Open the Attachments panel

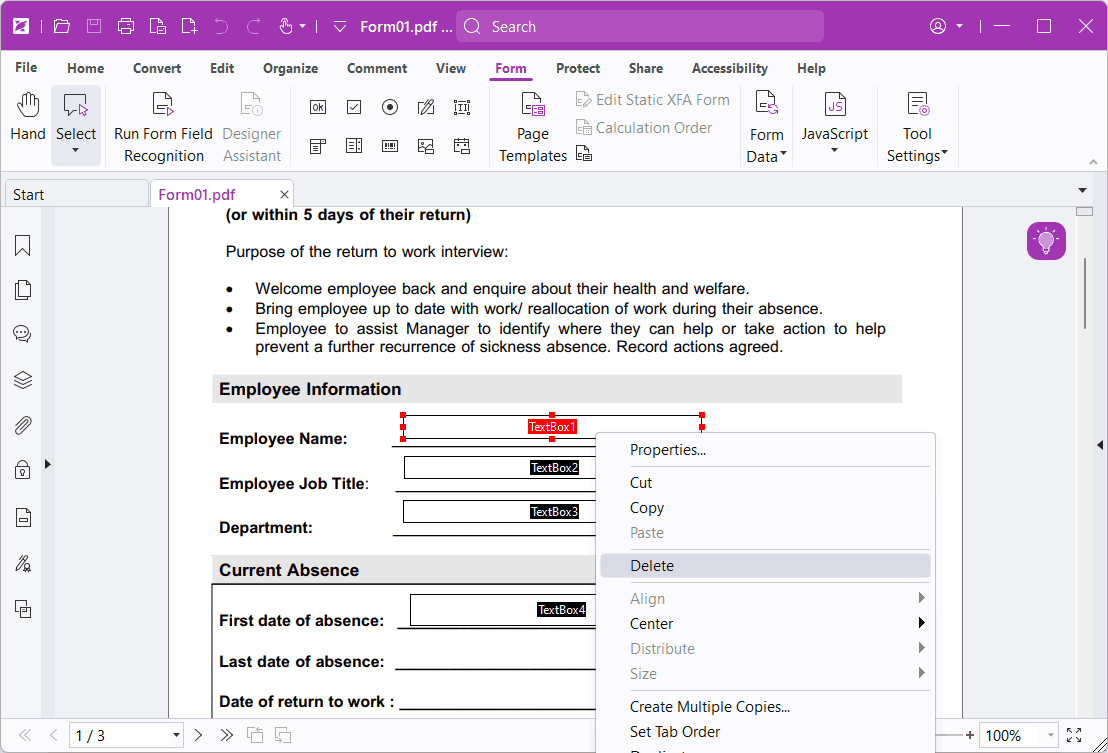21,425
